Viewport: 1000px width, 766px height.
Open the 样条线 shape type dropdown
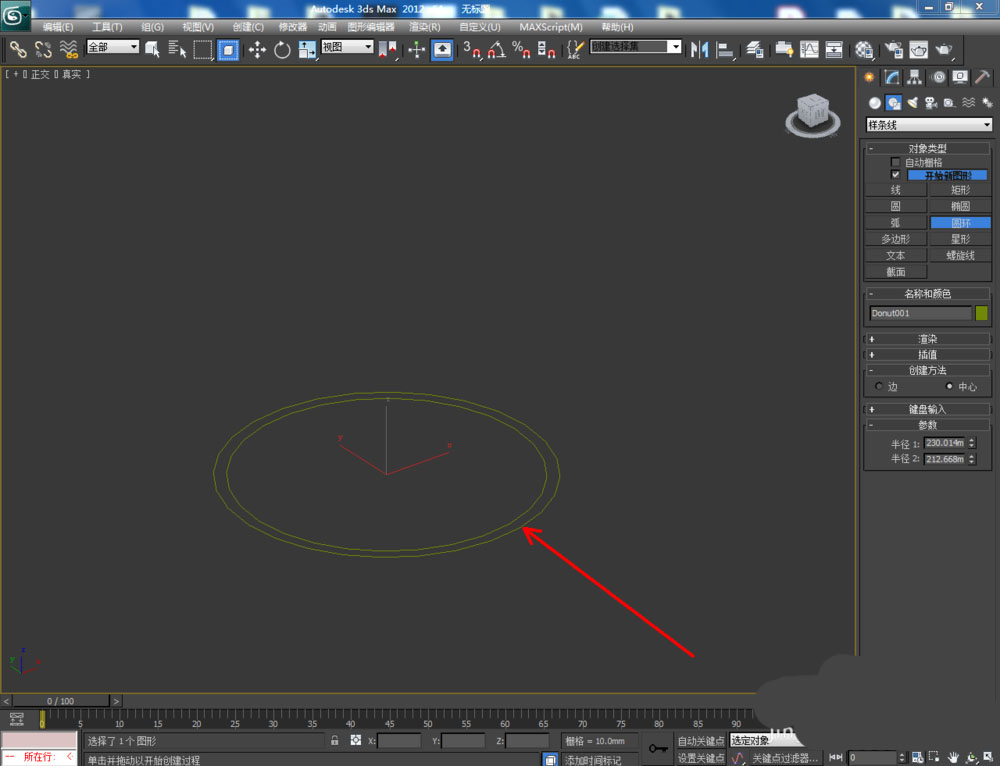(x=928, y=125)
